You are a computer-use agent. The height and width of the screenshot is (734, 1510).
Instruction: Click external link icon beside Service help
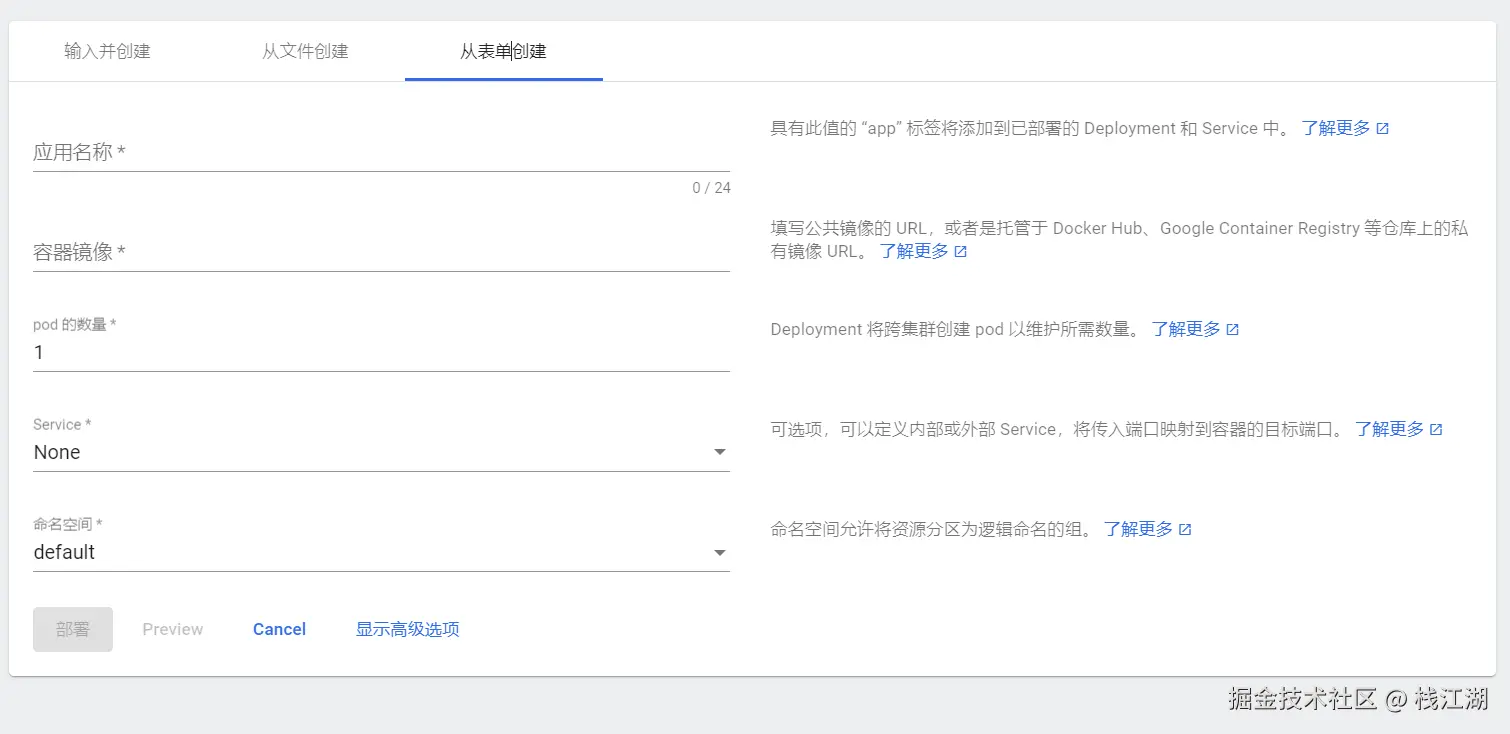1436,429
